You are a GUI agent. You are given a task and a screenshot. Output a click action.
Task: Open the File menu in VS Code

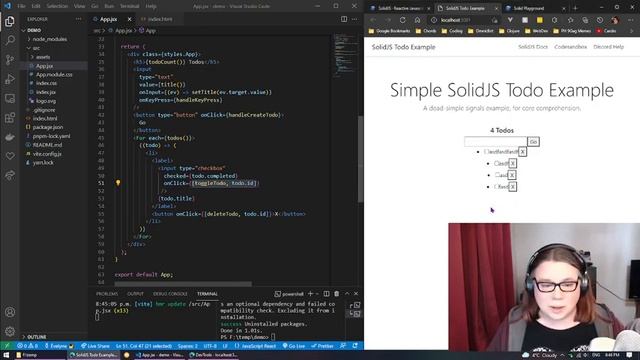21,6
